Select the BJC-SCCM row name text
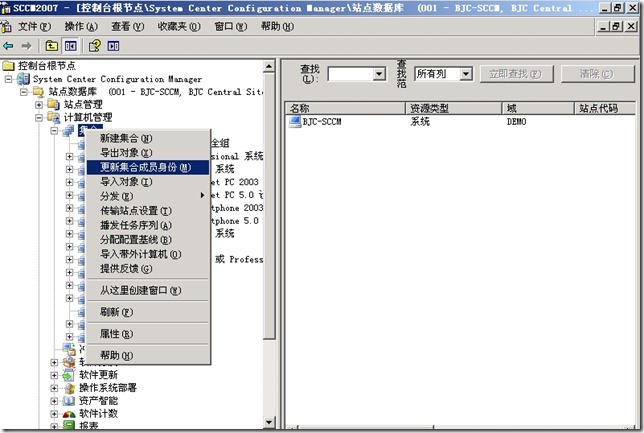644x433 pixels. (322, 122)
